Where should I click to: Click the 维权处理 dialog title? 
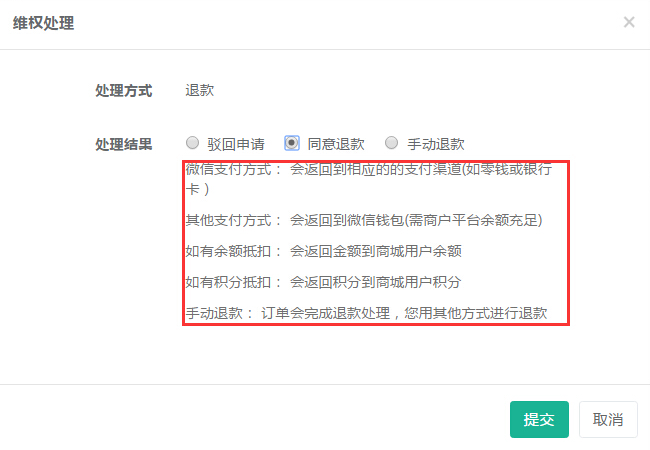pyautogui.click(x=44, y=23)
